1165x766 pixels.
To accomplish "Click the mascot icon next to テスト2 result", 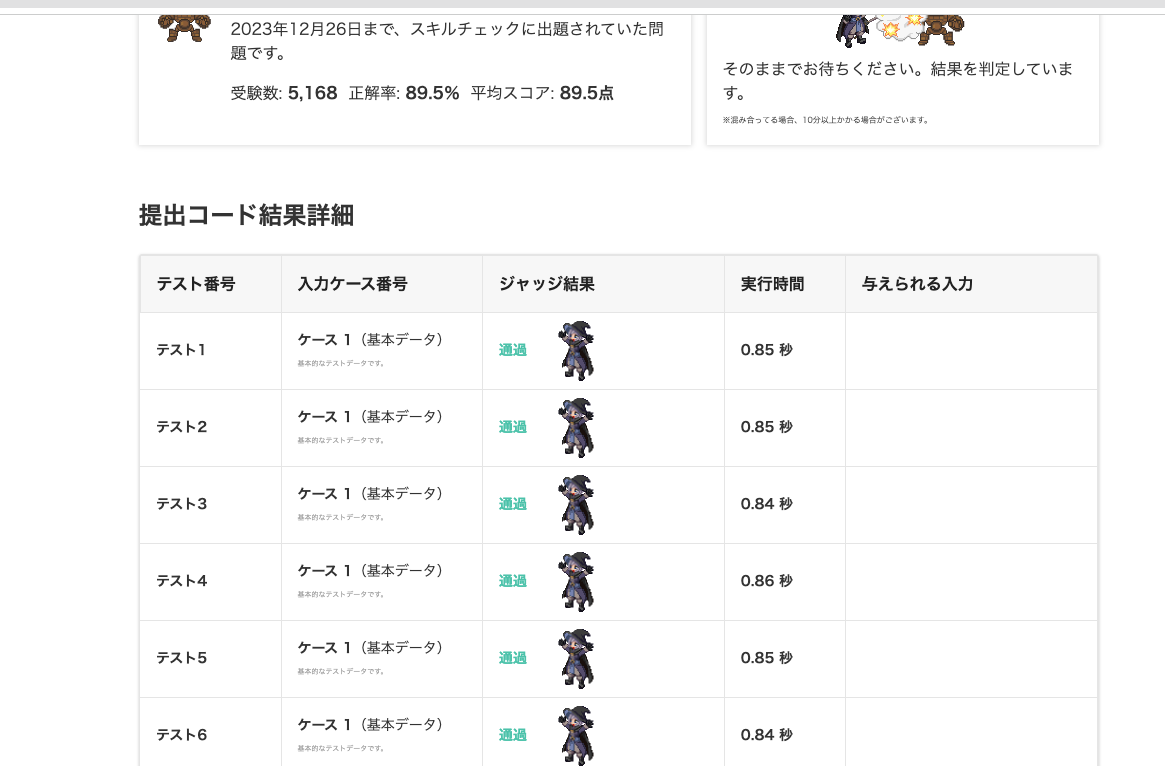I will point(576,427).
